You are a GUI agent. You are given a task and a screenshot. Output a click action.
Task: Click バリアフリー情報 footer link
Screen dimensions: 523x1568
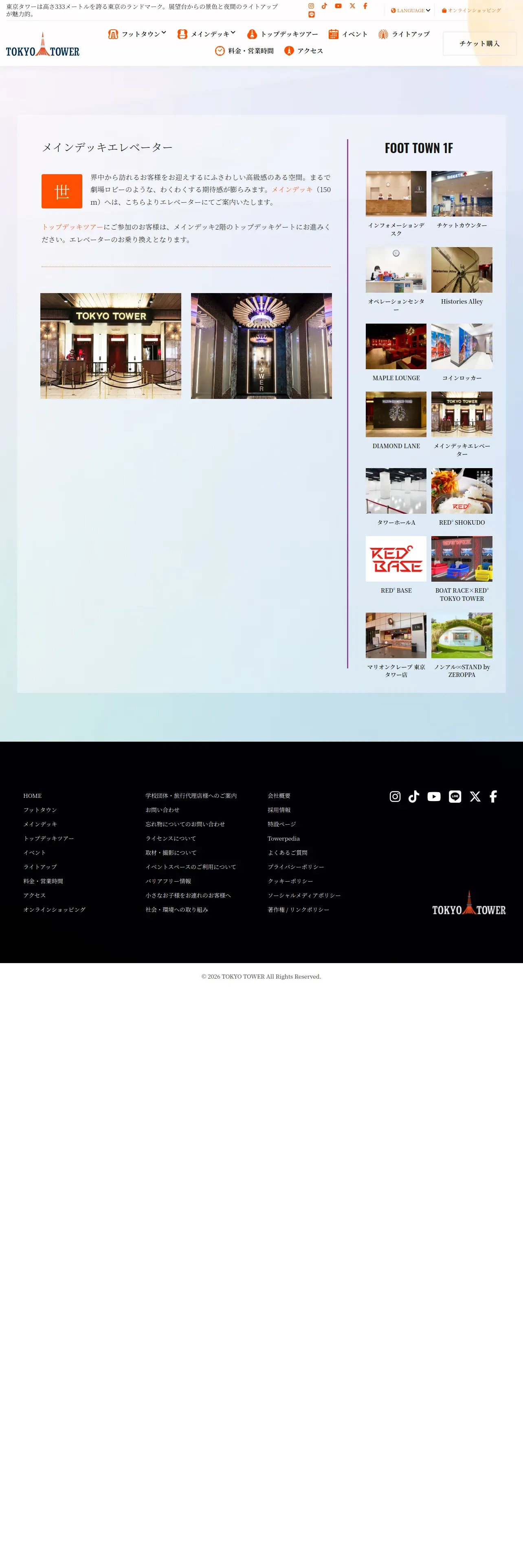(168, 881)
